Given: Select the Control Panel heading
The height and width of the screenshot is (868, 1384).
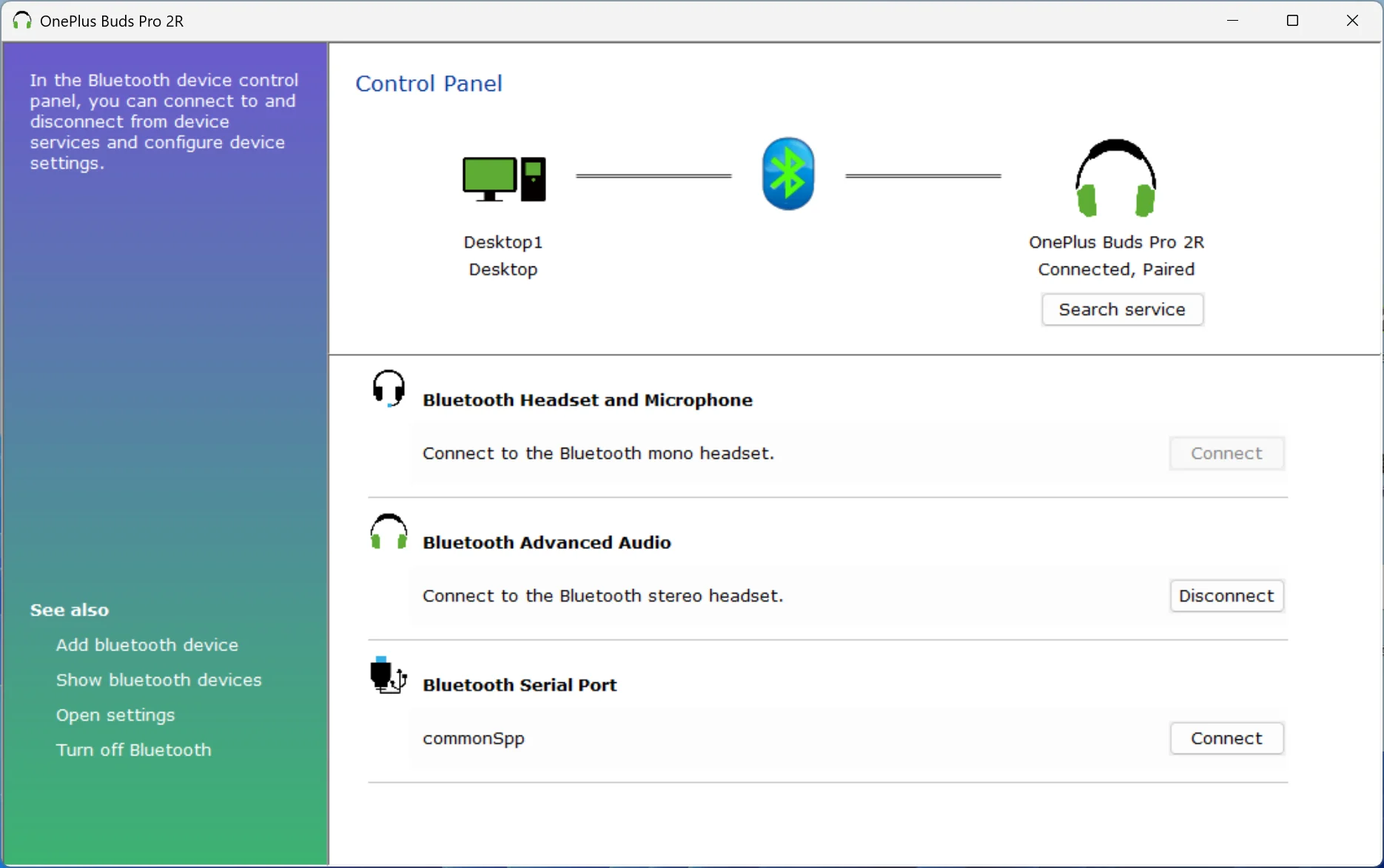Looking at the screenshot, I should point(429,83).
